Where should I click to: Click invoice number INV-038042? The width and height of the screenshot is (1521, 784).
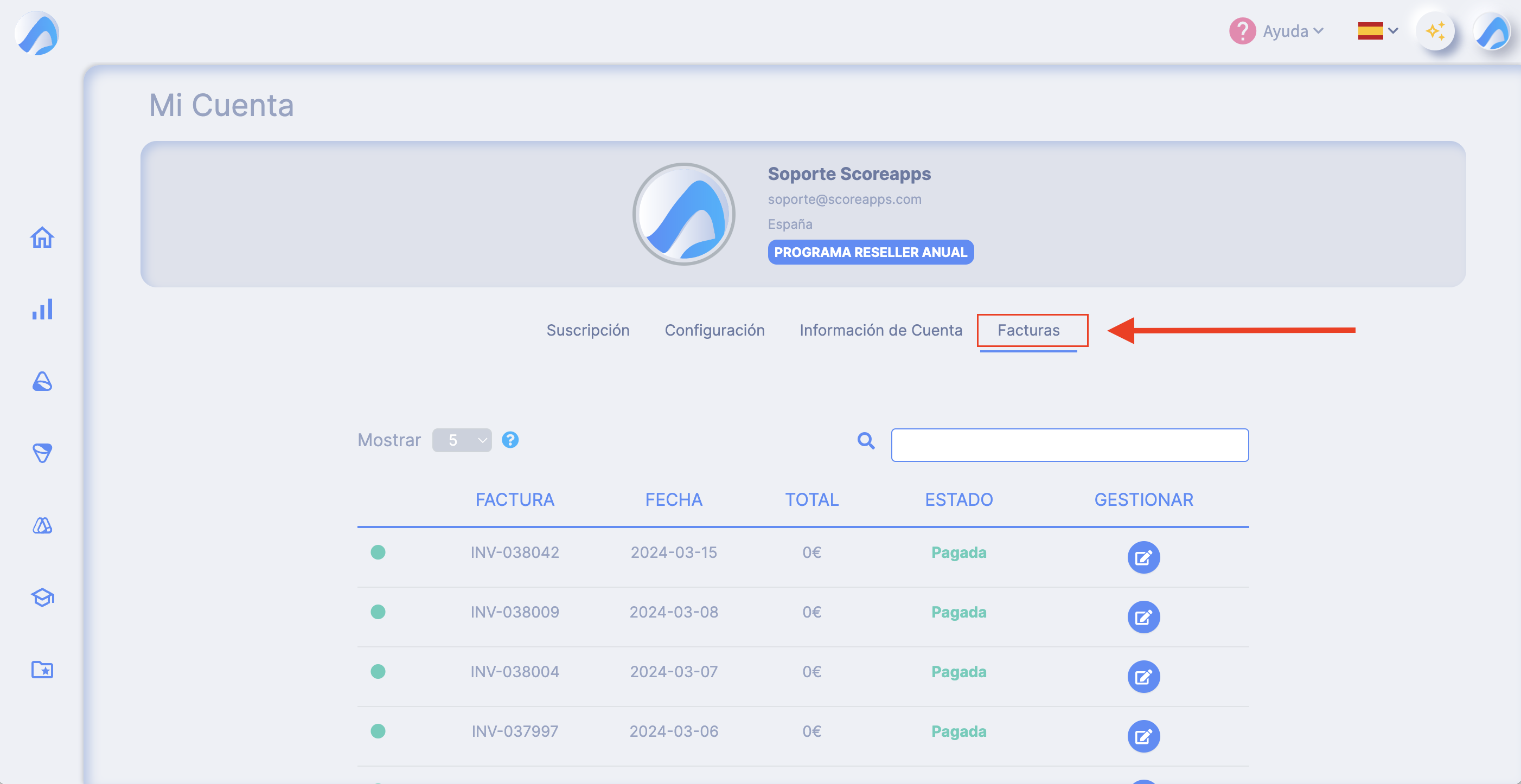coord(515,552)
